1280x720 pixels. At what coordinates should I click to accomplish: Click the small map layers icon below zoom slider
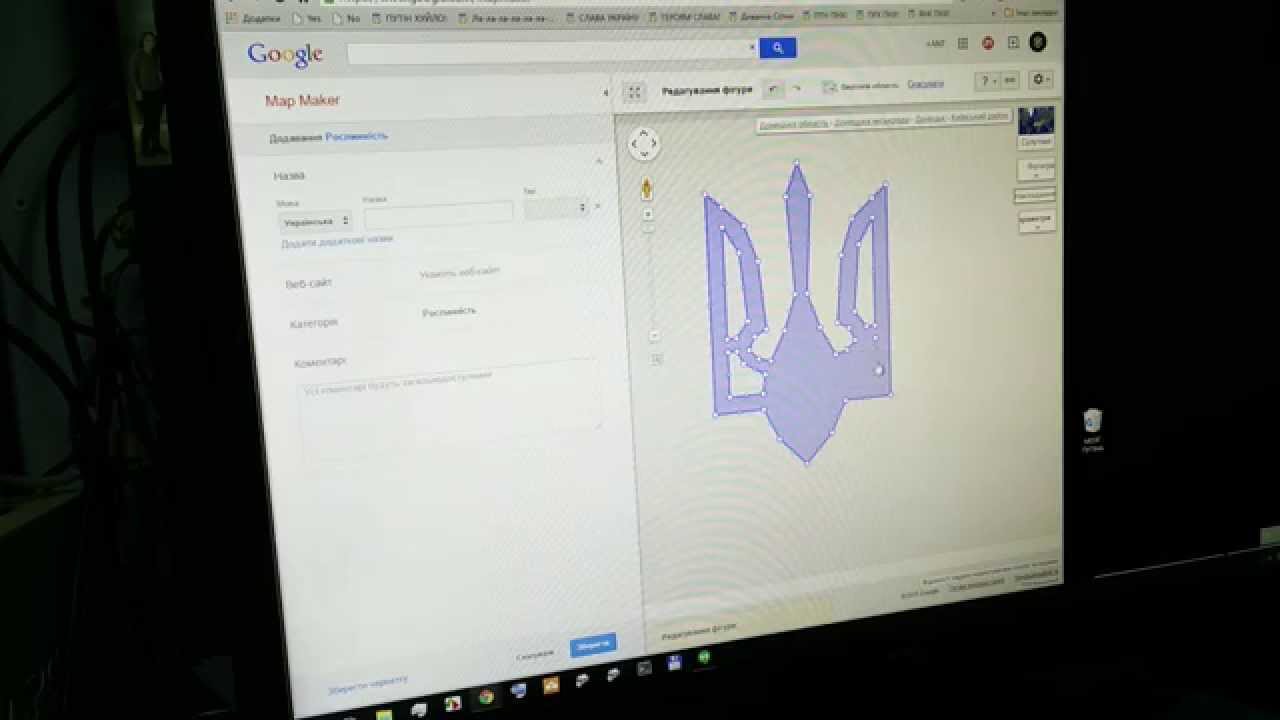point(656,358)
